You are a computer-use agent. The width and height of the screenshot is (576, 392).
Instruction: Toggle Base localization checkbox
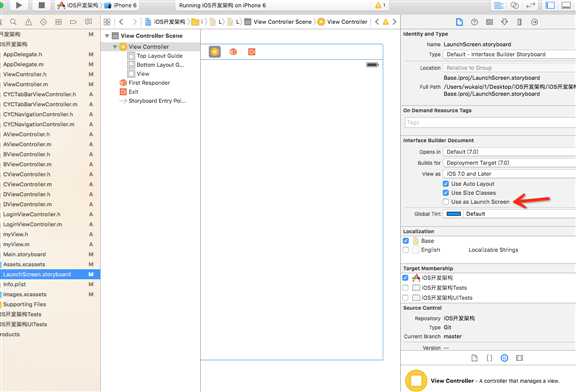406,241
